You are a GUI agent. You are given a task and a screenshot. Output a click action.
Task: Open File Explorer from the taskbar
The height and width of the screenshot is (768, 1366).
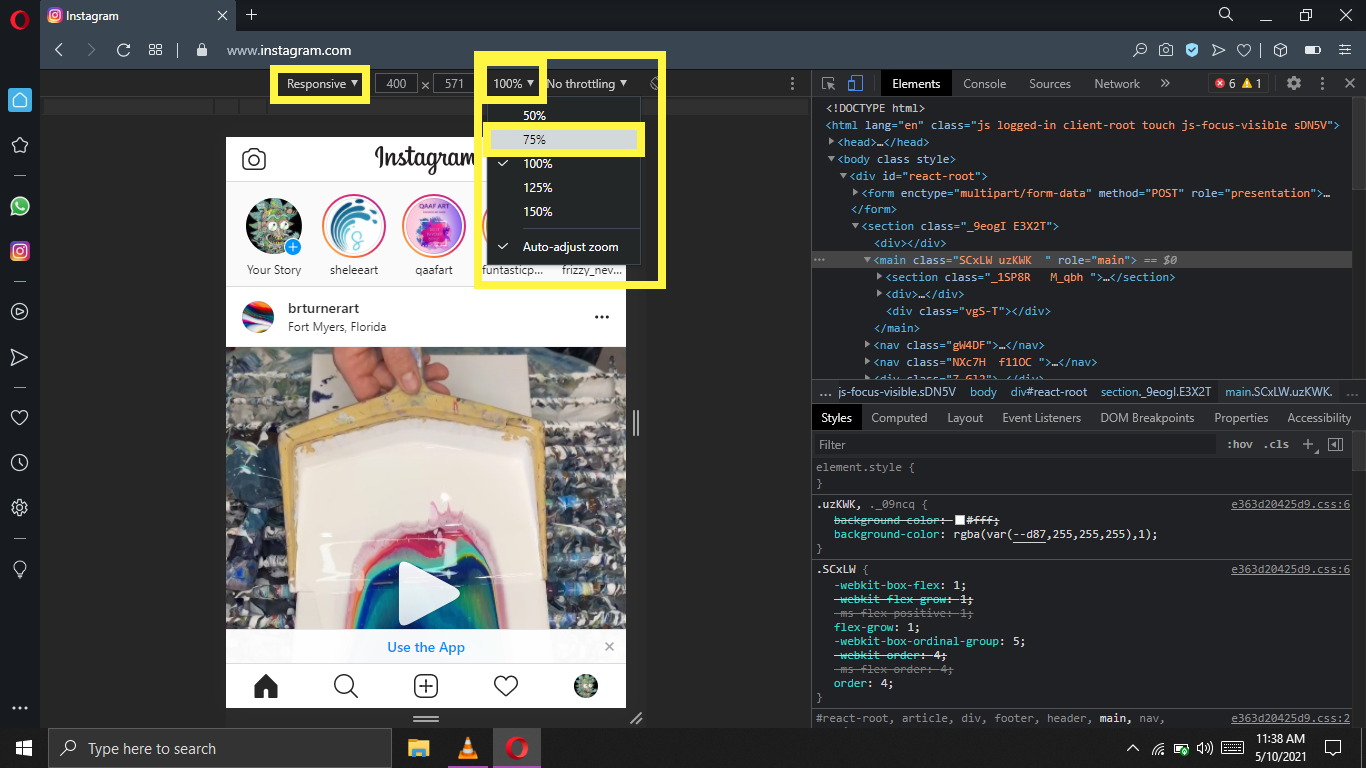click(x=418, y=748)
